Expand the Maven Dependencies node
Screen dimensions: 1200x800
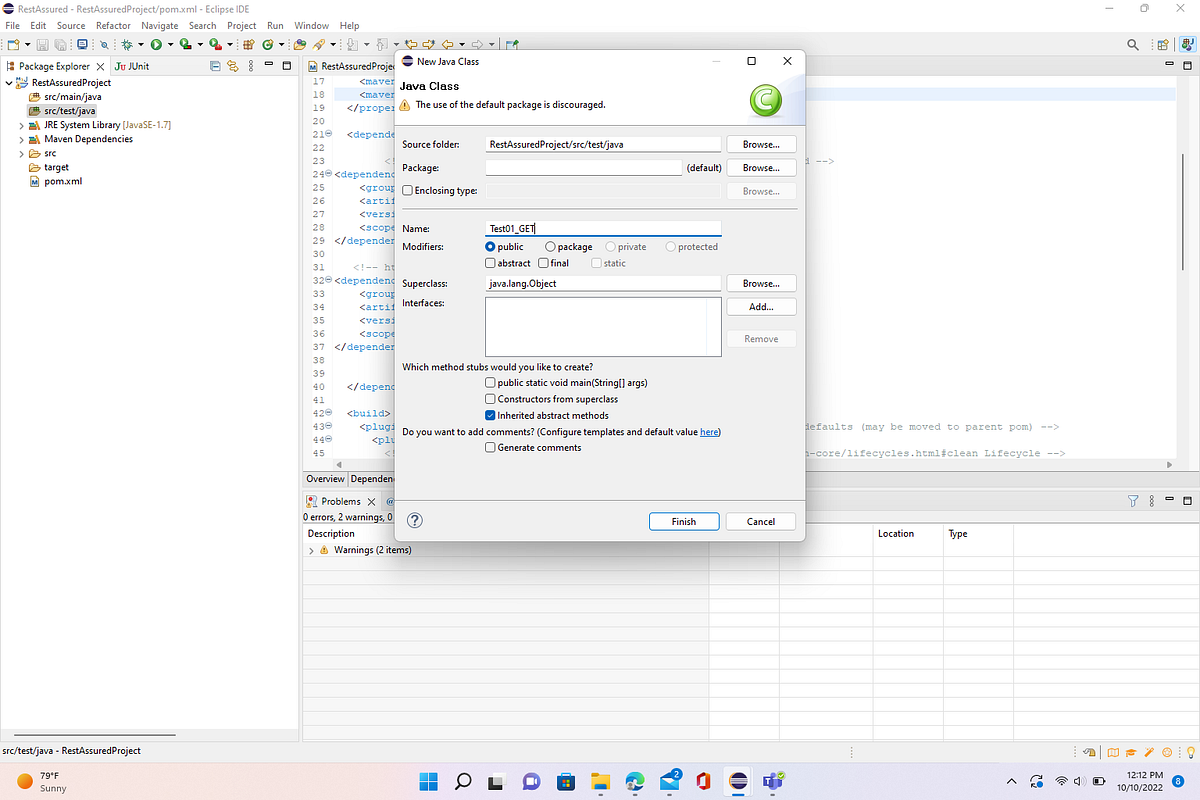coord(20,138)
